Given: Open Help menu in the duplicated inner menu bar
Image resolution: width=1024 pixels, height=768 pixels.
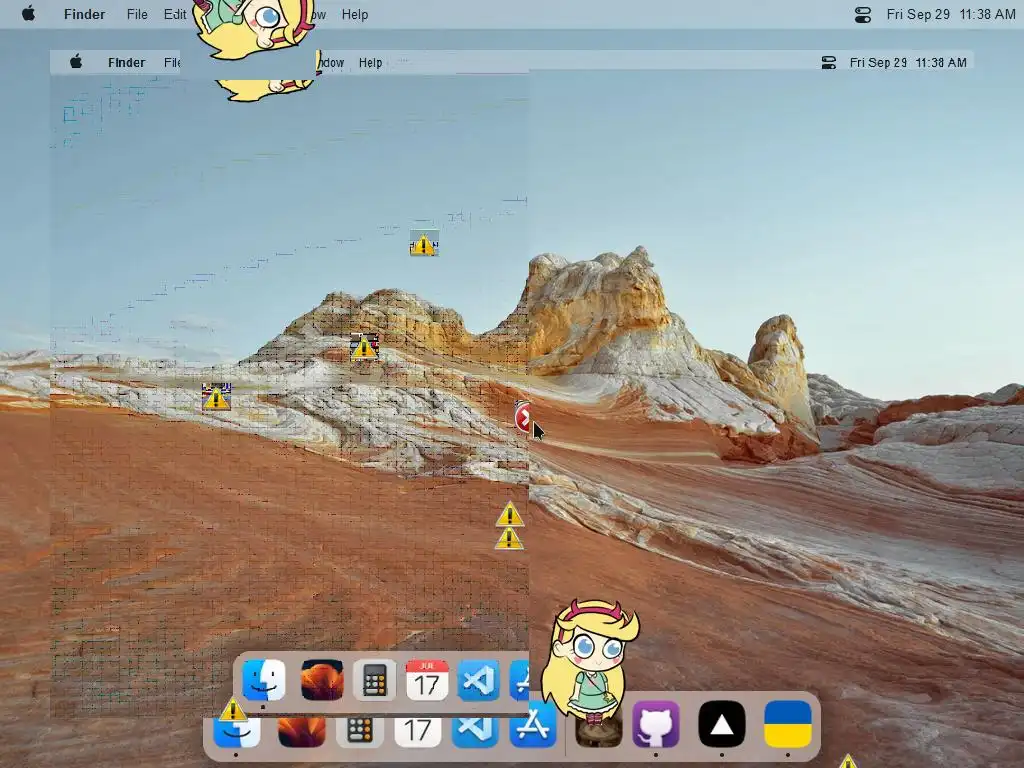Looking at the screenshot, I should click(370, 63).
